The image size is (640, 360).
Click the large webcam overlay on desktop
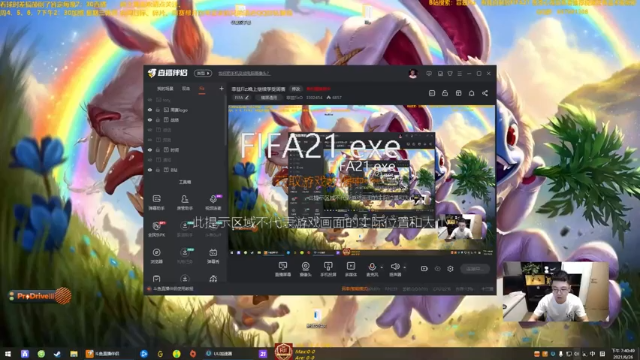[556, 292]
